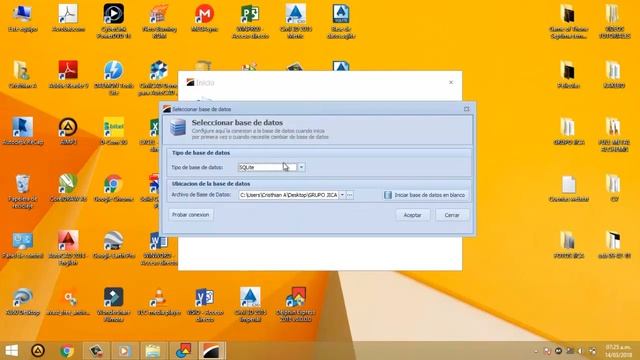Open the S-Cost desktop shortcut
The image size is (640, 360).
[x=113, y=131]
